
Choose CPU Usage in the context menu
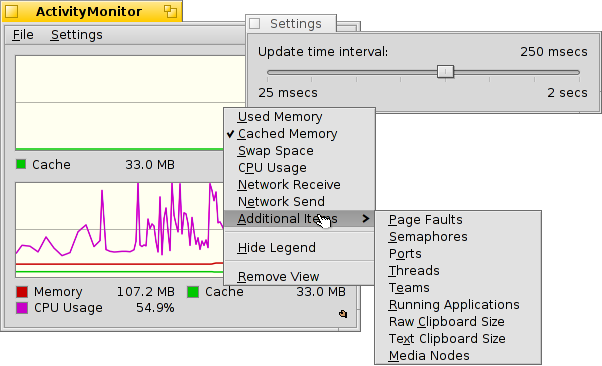pyautogui.click(x=299, y=167)
